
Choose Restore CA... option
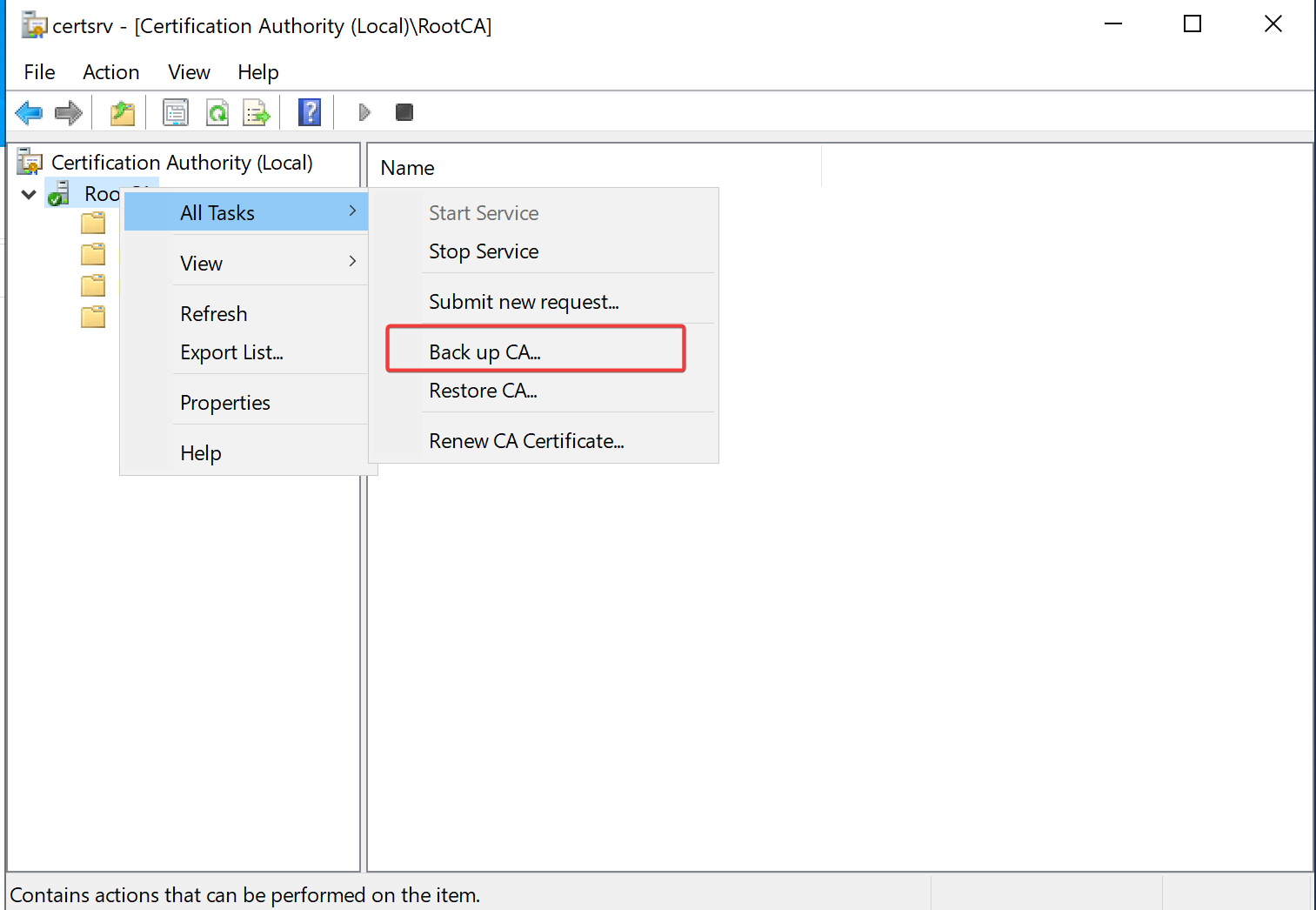(483, 391)
